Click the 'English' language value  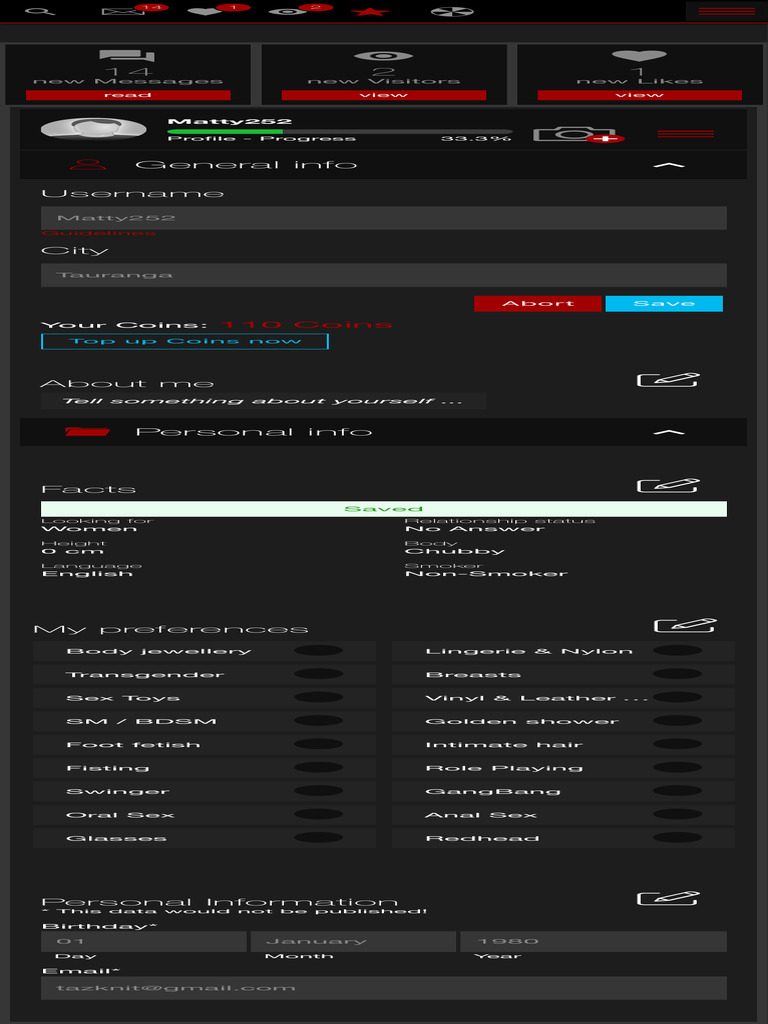[x=88, y=574]
